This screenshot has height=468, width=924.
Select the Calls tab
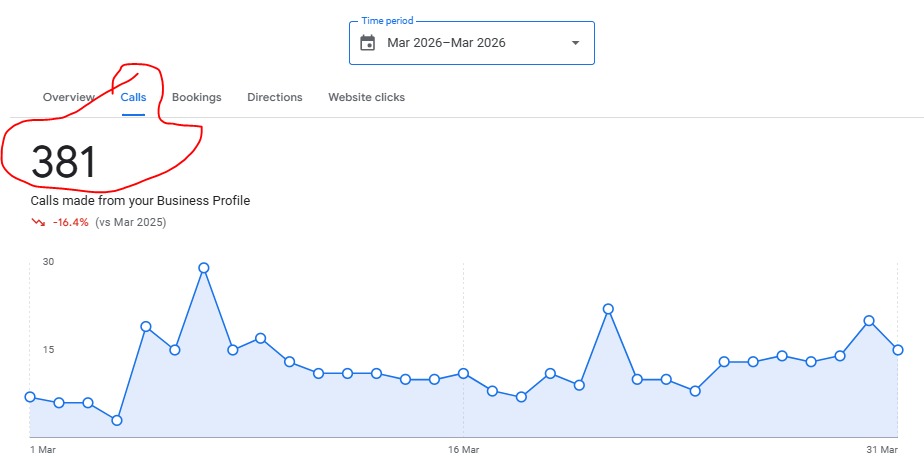[133, 97]
